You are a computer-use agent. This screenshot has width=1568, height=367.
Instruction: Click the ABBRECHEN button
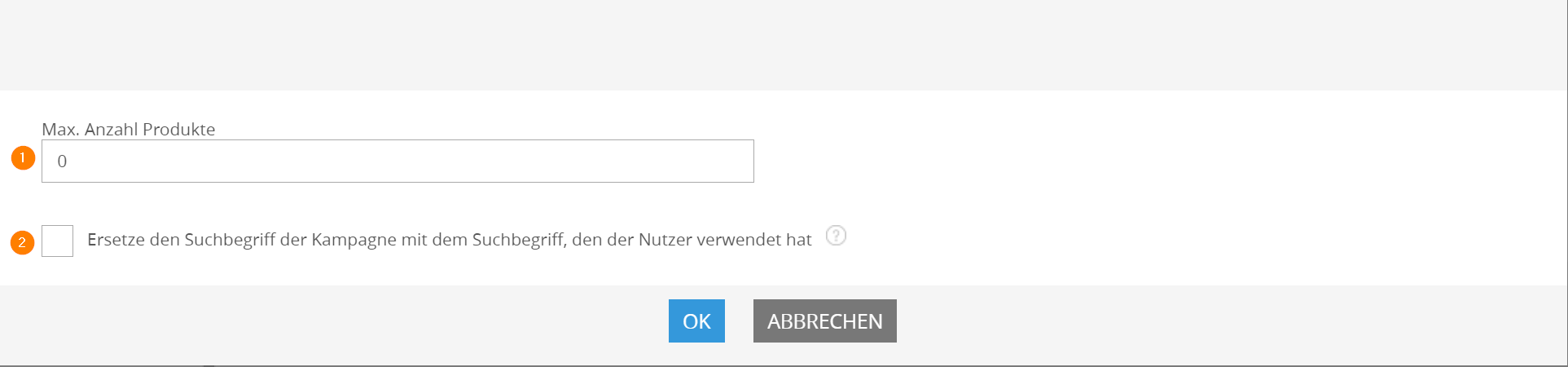[x=825, y=321]
